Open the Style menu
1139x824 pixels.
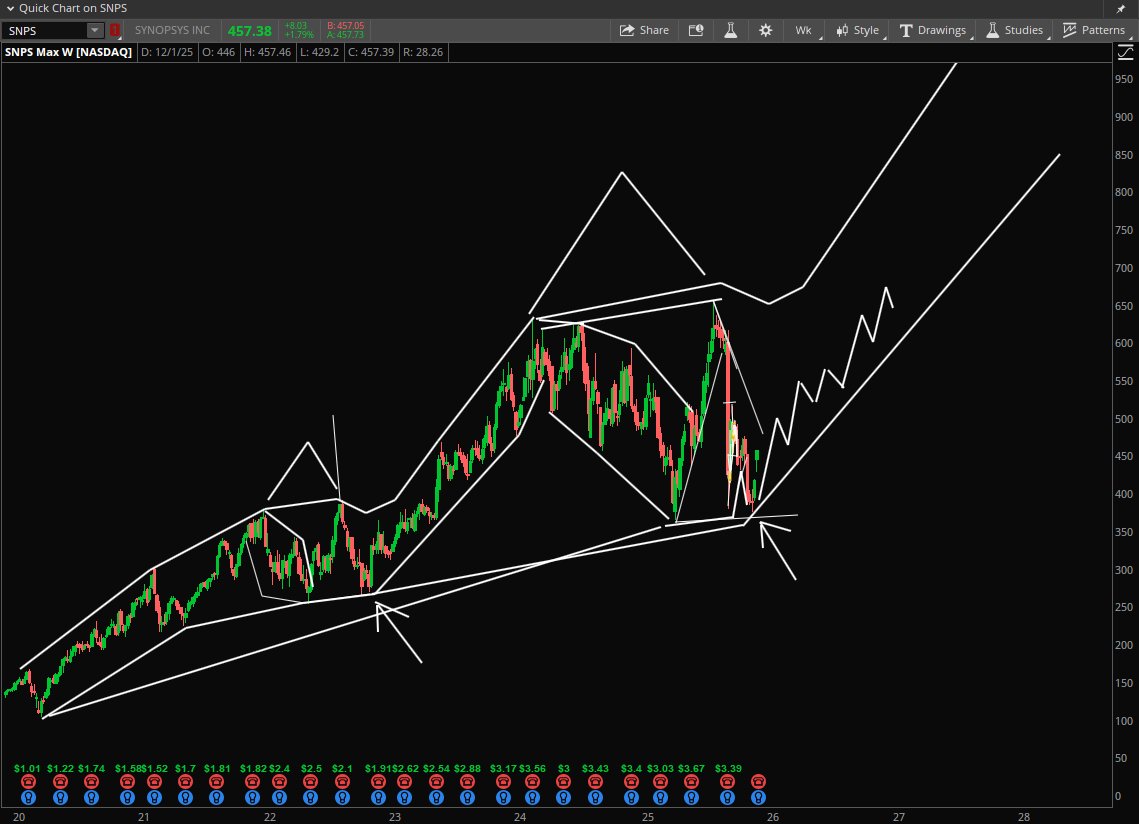pos(858,31)
